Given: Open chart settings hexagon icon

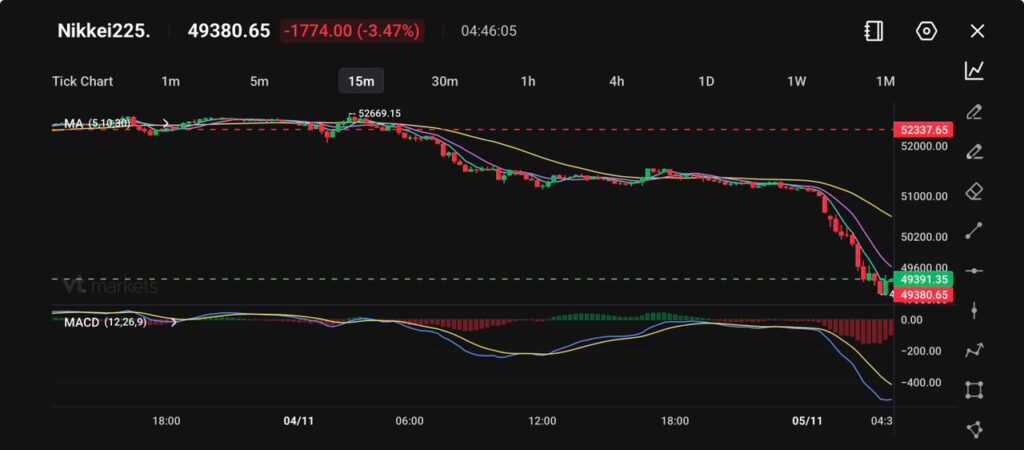Looking at the screenshot, I should (x=926, y=31).
